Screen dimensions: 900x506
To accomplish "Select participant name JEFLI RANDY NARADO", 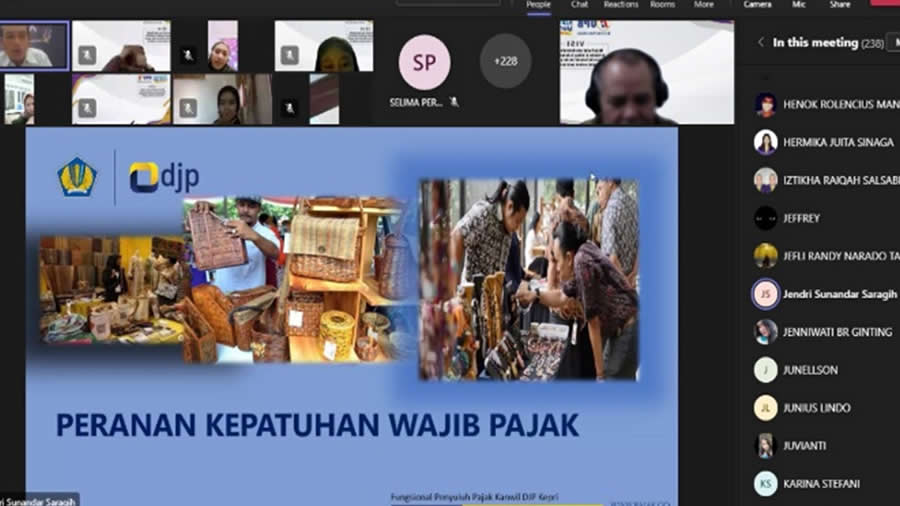I will tap(841, 256).
